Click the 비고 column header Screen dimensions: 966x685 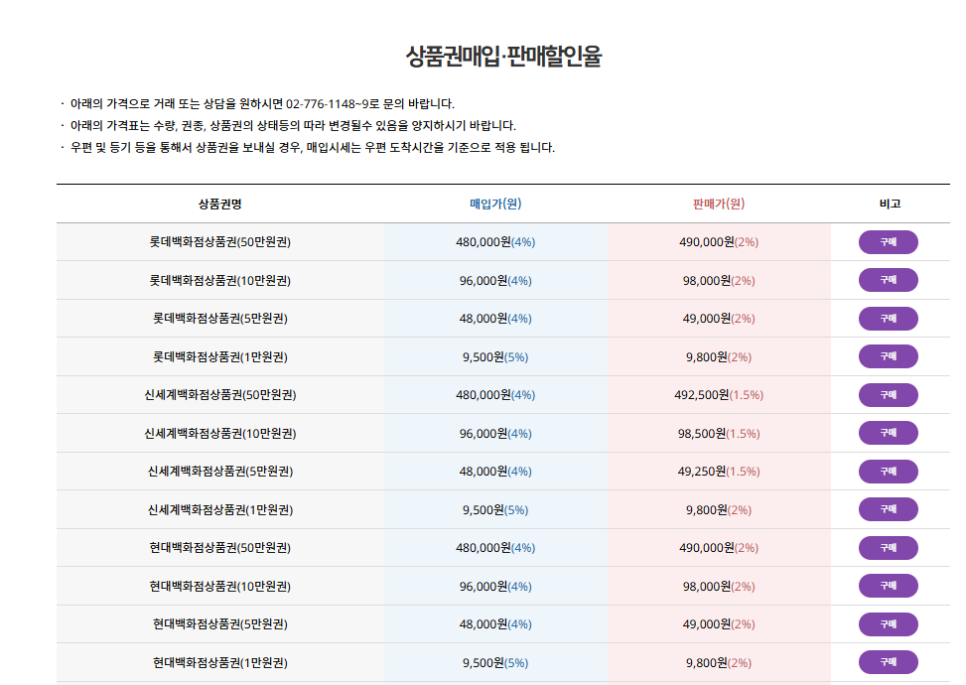(890, 204)
